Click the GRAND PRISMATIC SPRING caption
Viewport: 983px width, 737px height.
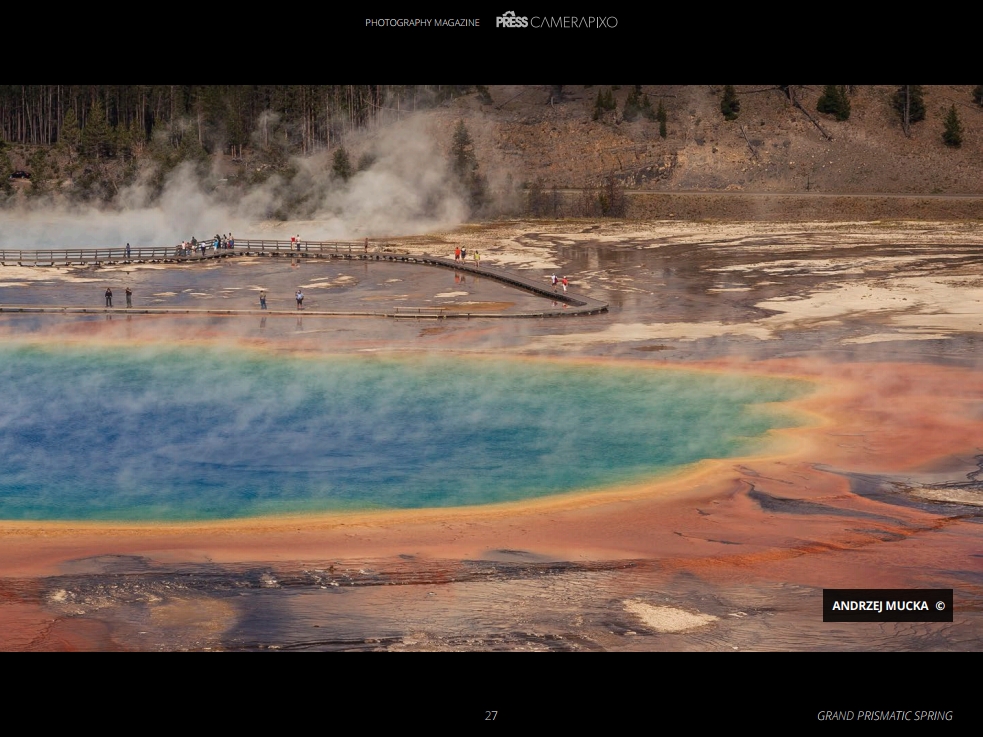pyautogui.click(x=884, y=716)
